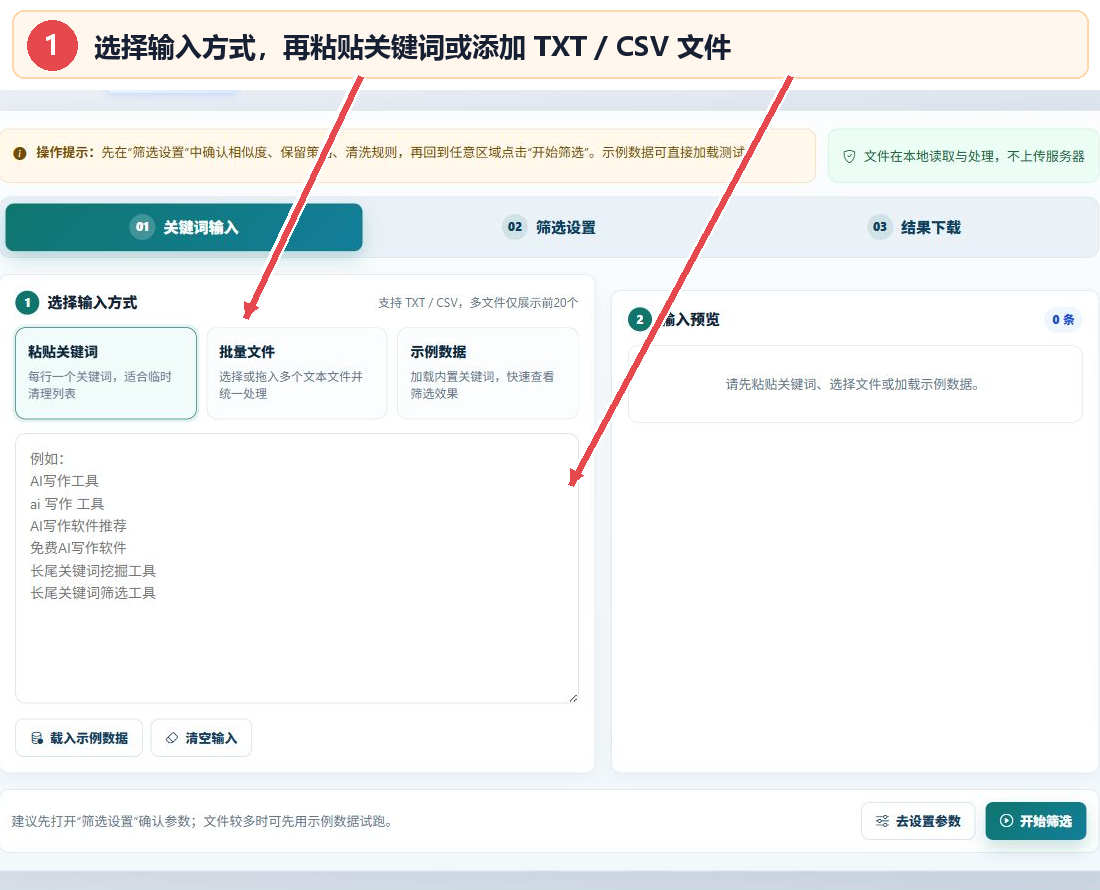This screenshot has width=1100, height=890.
Task: Click the shield icon in the local processing notice
Action: point(849,156)
